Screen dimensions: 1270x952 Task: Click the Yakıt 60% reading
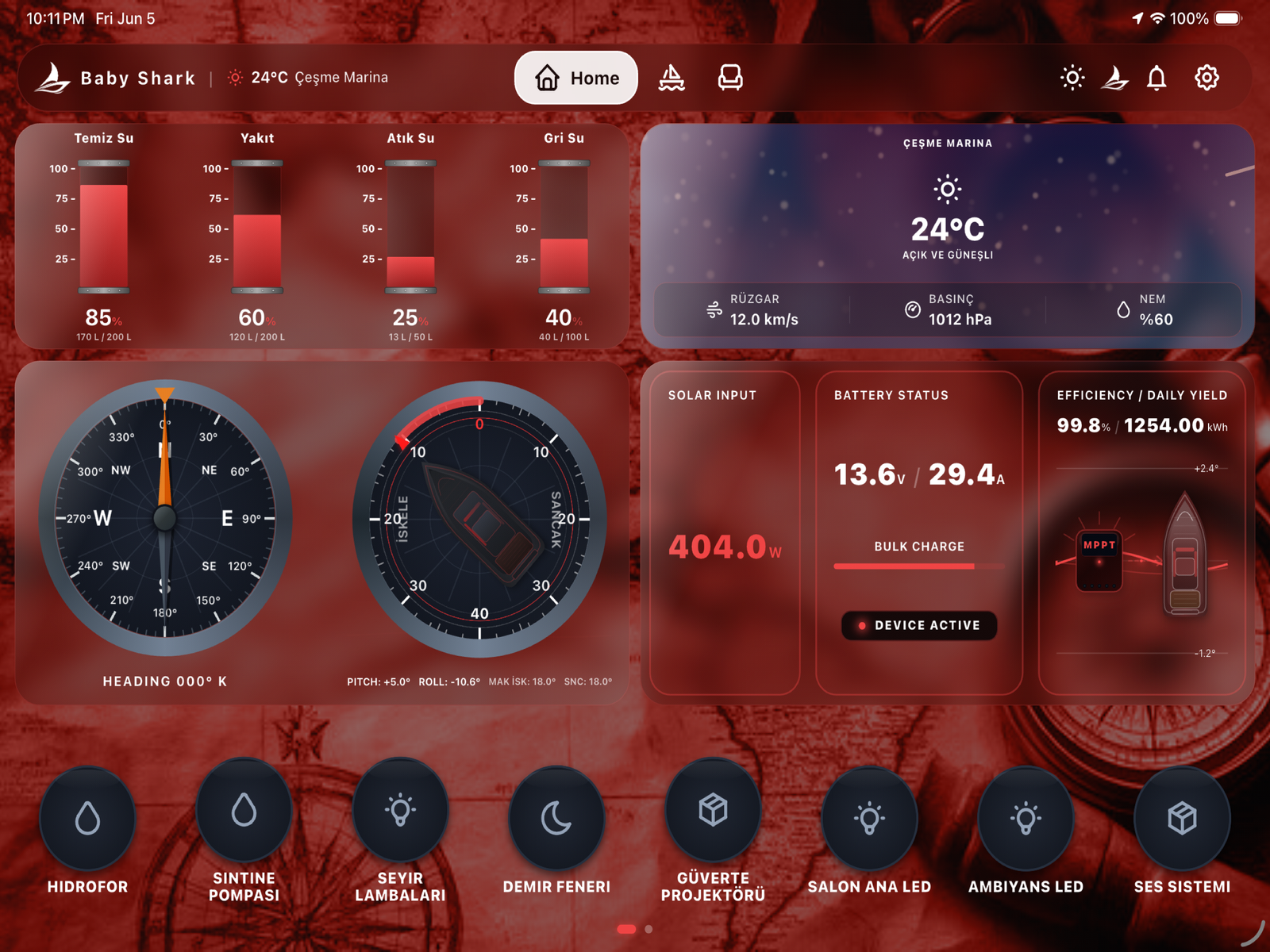click(x=257, y=318)
